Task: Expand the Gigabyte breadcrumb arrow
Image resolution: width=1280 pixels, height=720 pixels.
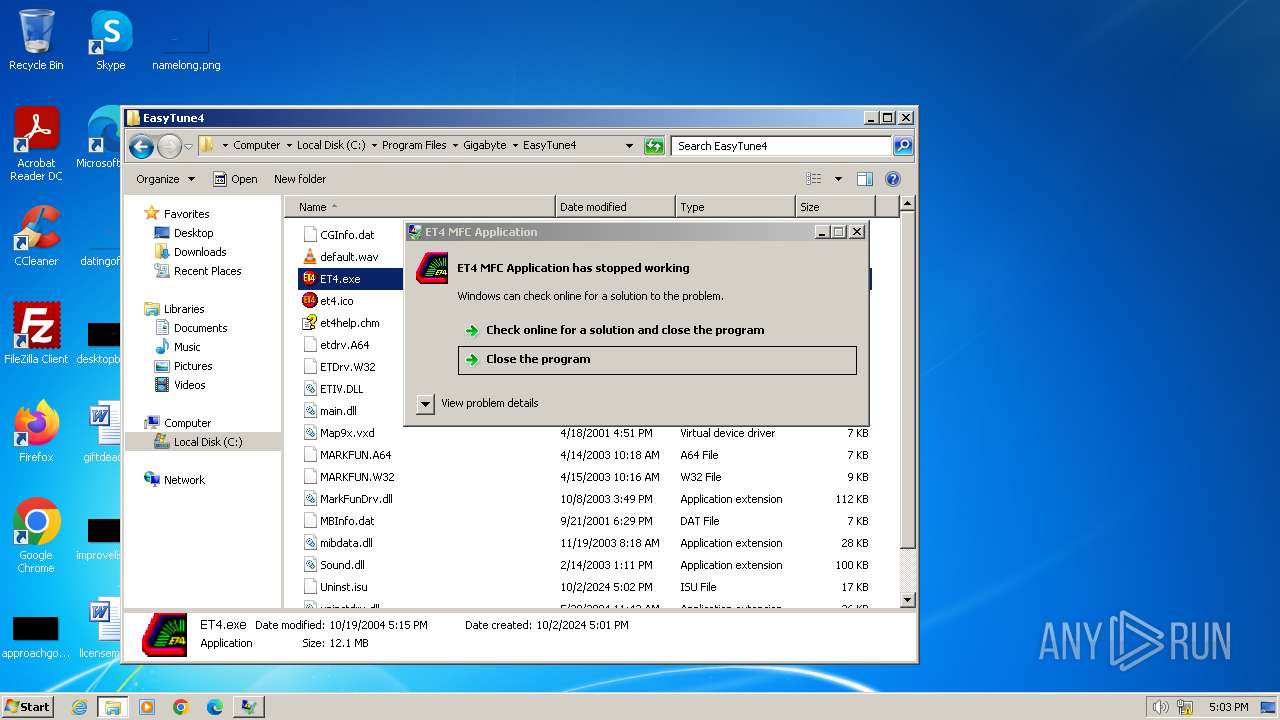Action: point(515,146)
